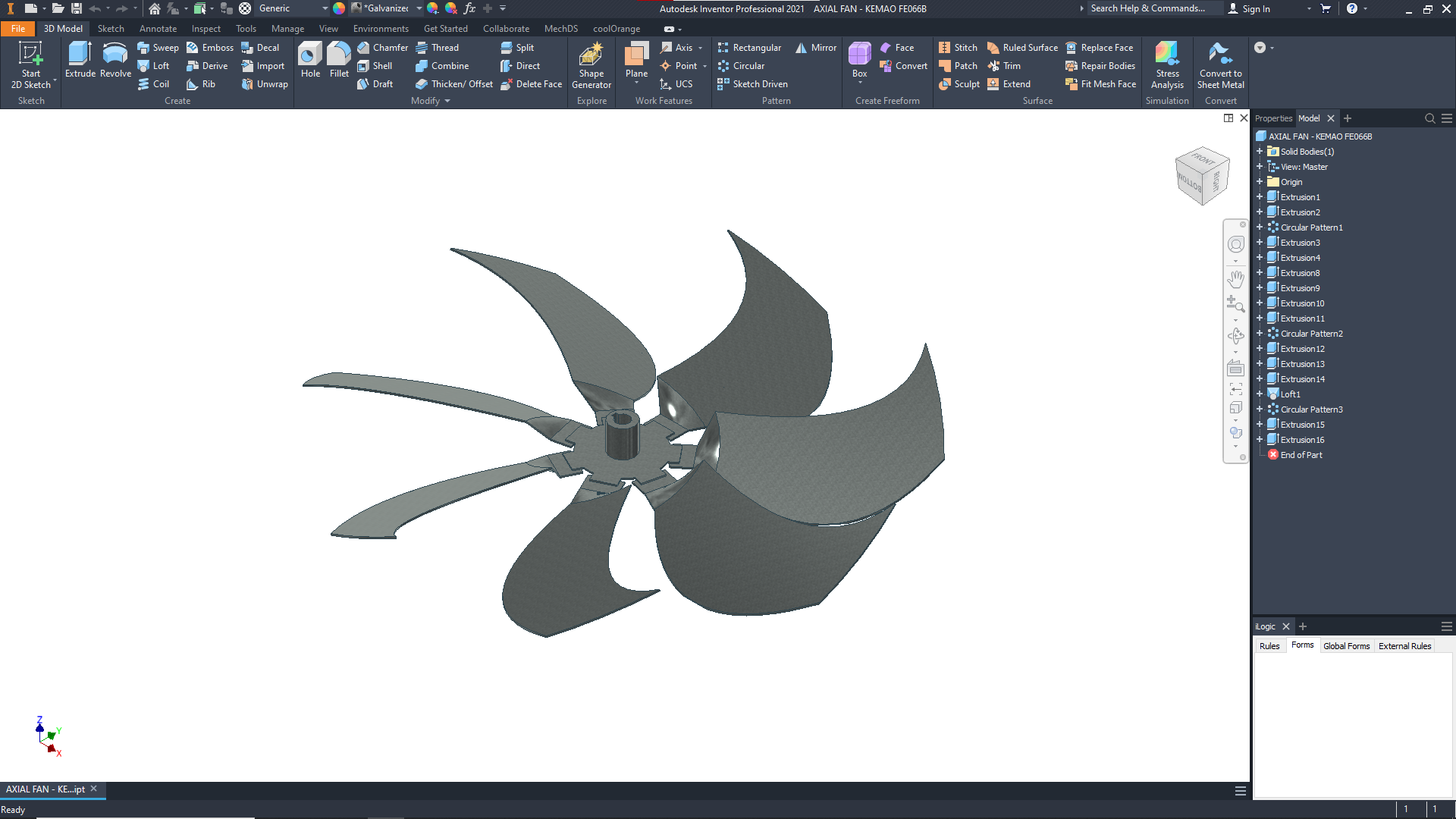The height and width of the screenshot is (819, 1456).
Task: Expand the Circular Pattern1 node
Action: point(1260,227)
